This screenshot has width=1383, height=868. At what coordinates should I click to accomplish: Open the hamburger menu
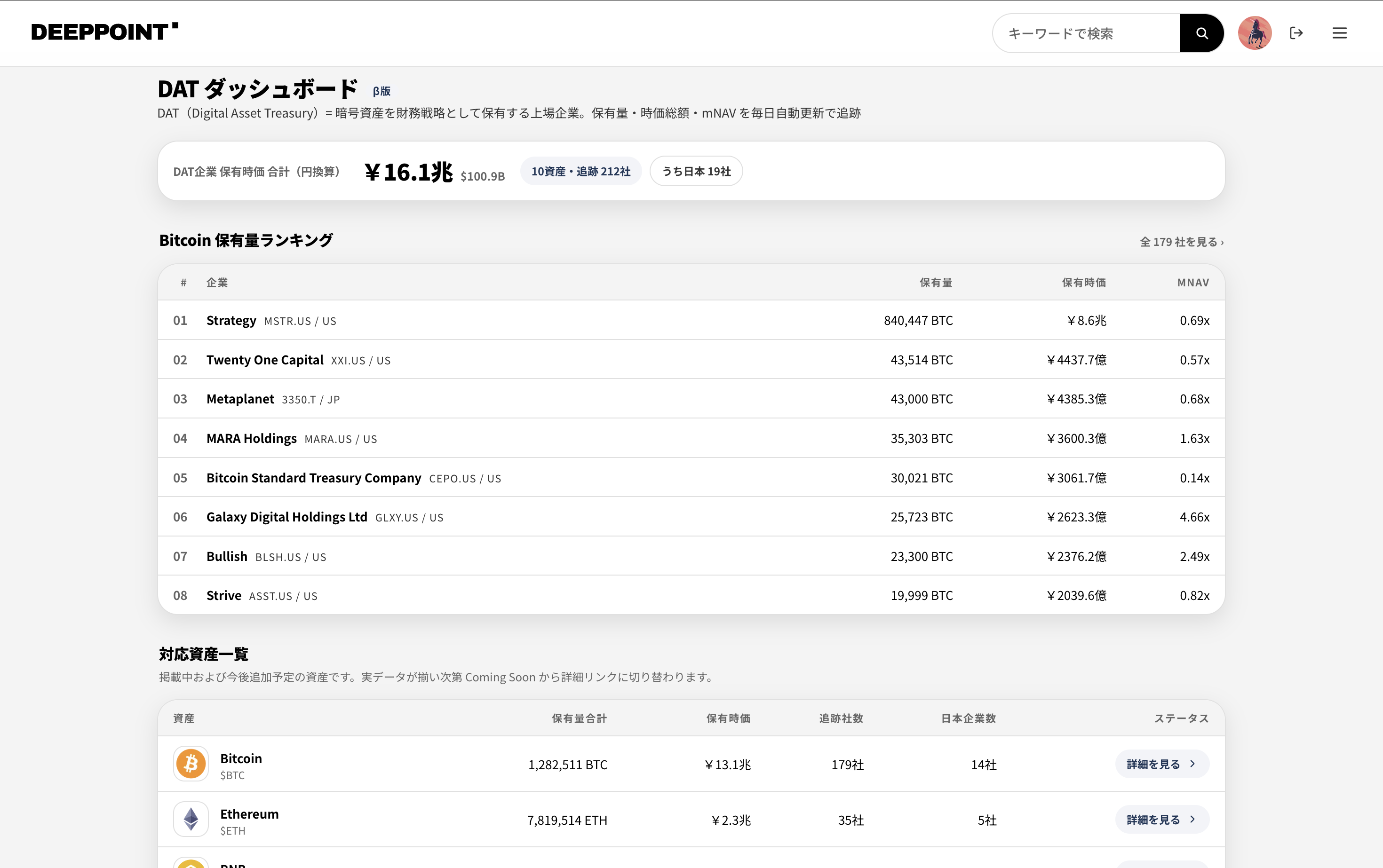[1339, 33]
